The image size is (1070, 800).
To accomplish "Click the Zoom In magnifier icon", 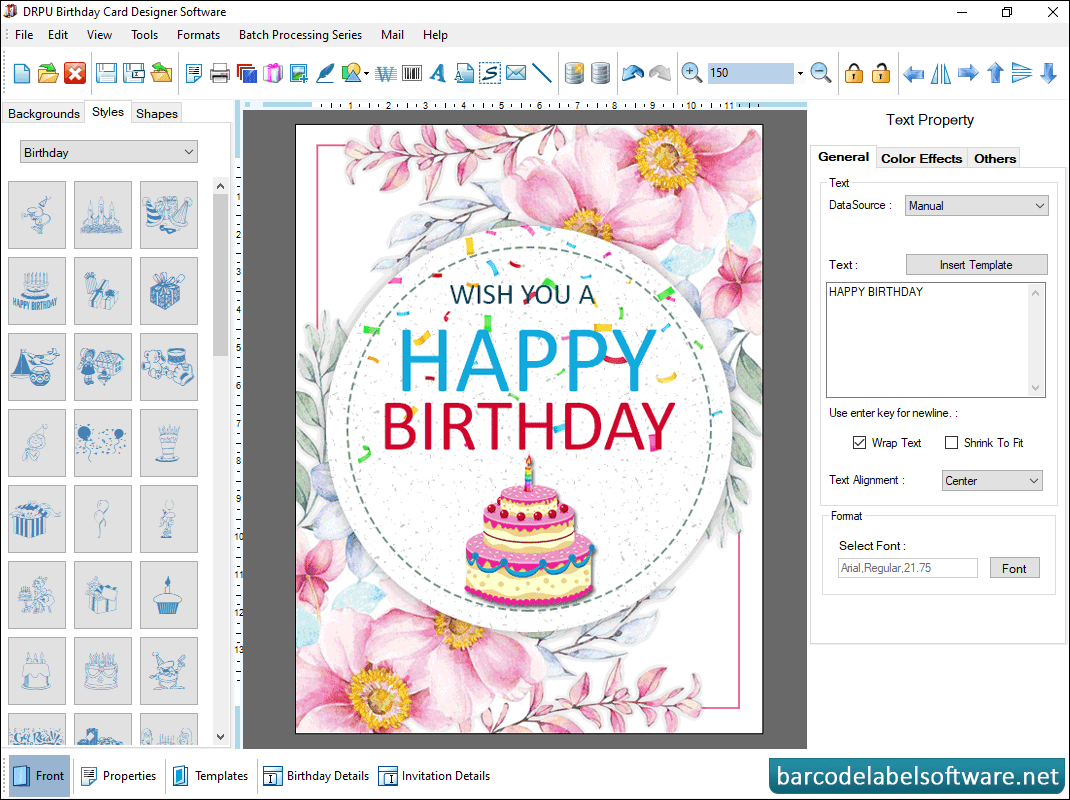I will [691, 72].
